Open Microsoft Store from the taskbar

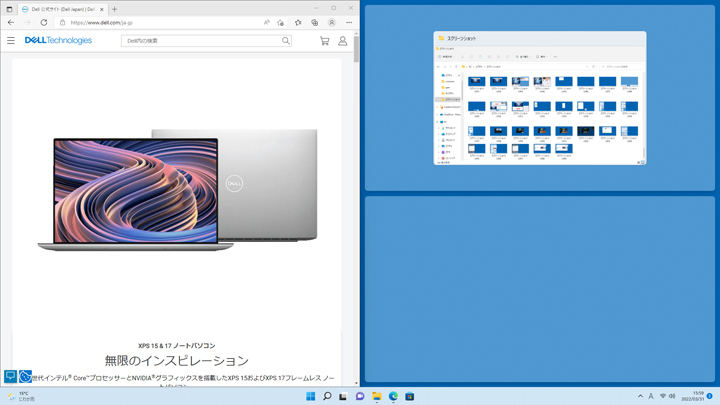(x=410, y=396)
